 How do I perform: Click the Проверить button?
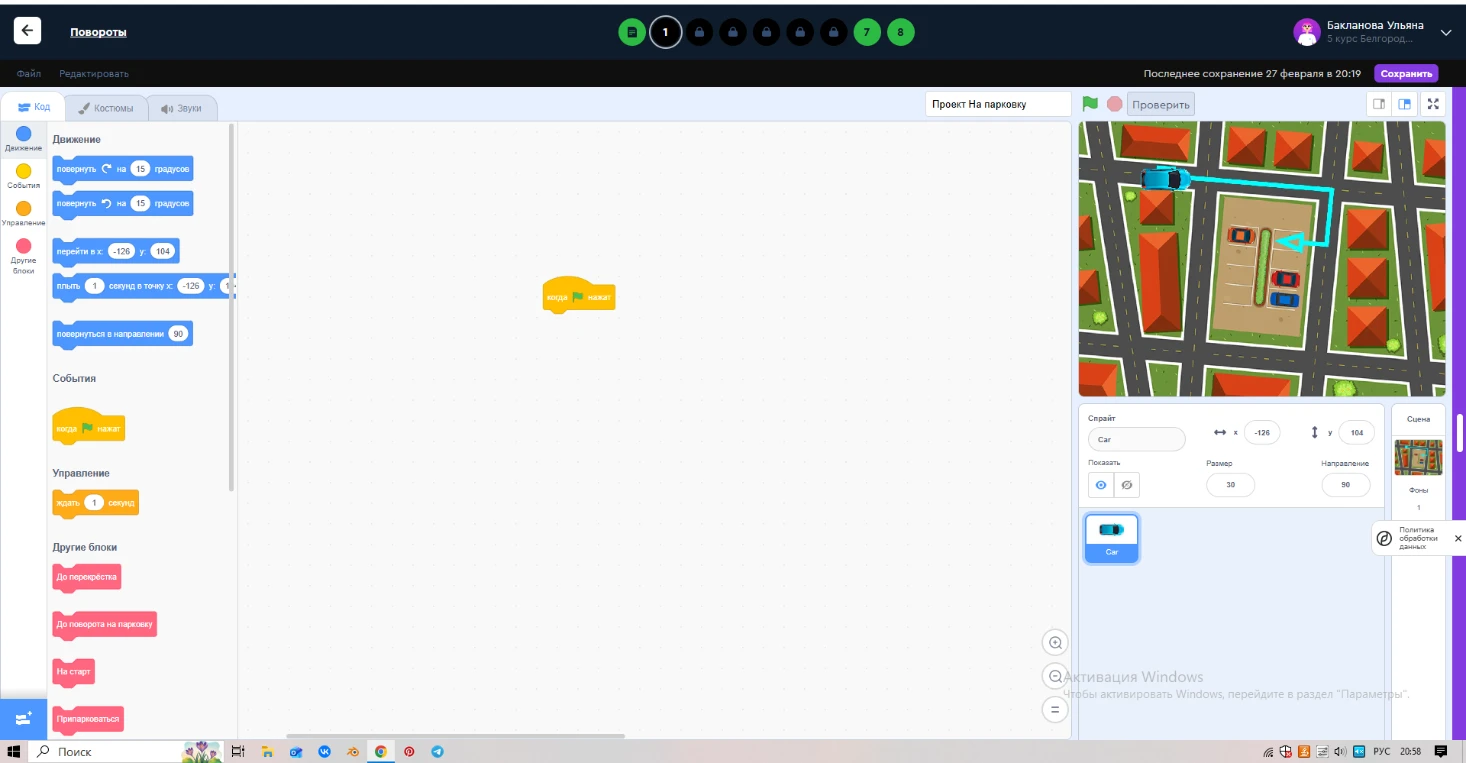1161,104
